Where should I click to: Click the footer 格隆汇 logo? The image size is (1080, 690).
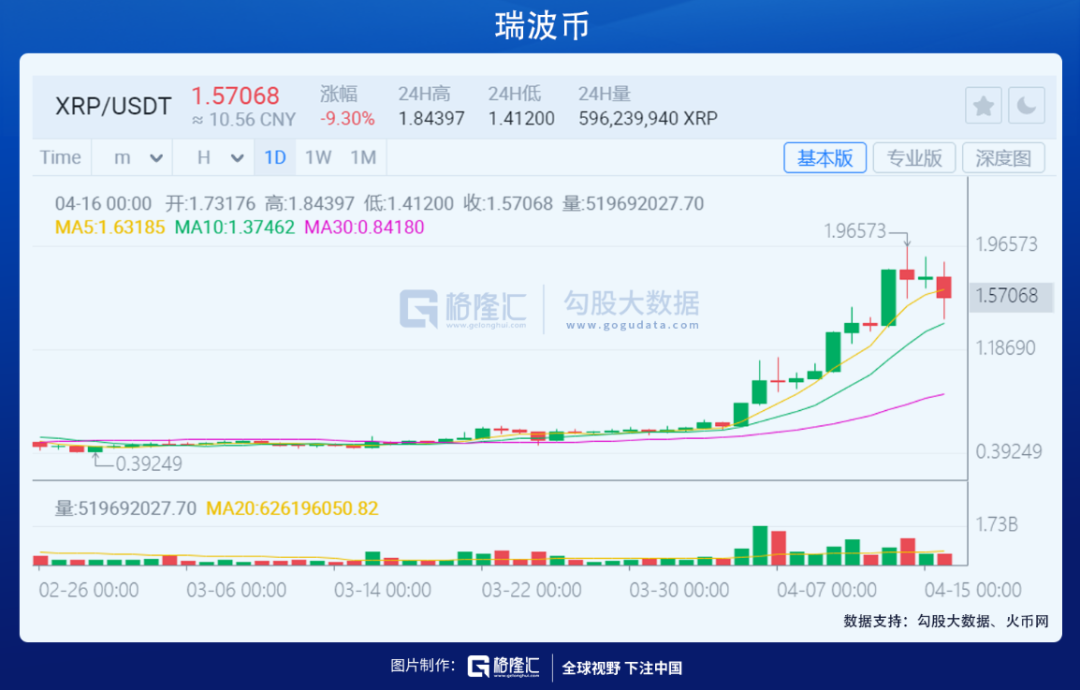pyautogui.click(x=504, y=667)
